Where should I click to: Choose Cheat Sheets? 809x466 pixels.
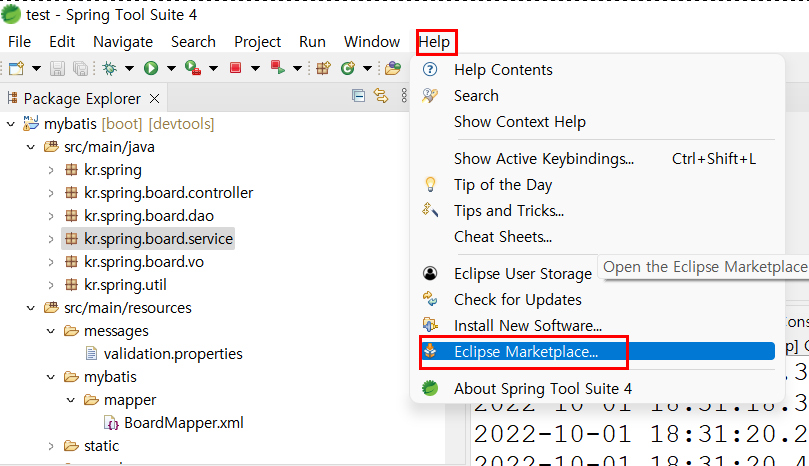click(597, 237)
